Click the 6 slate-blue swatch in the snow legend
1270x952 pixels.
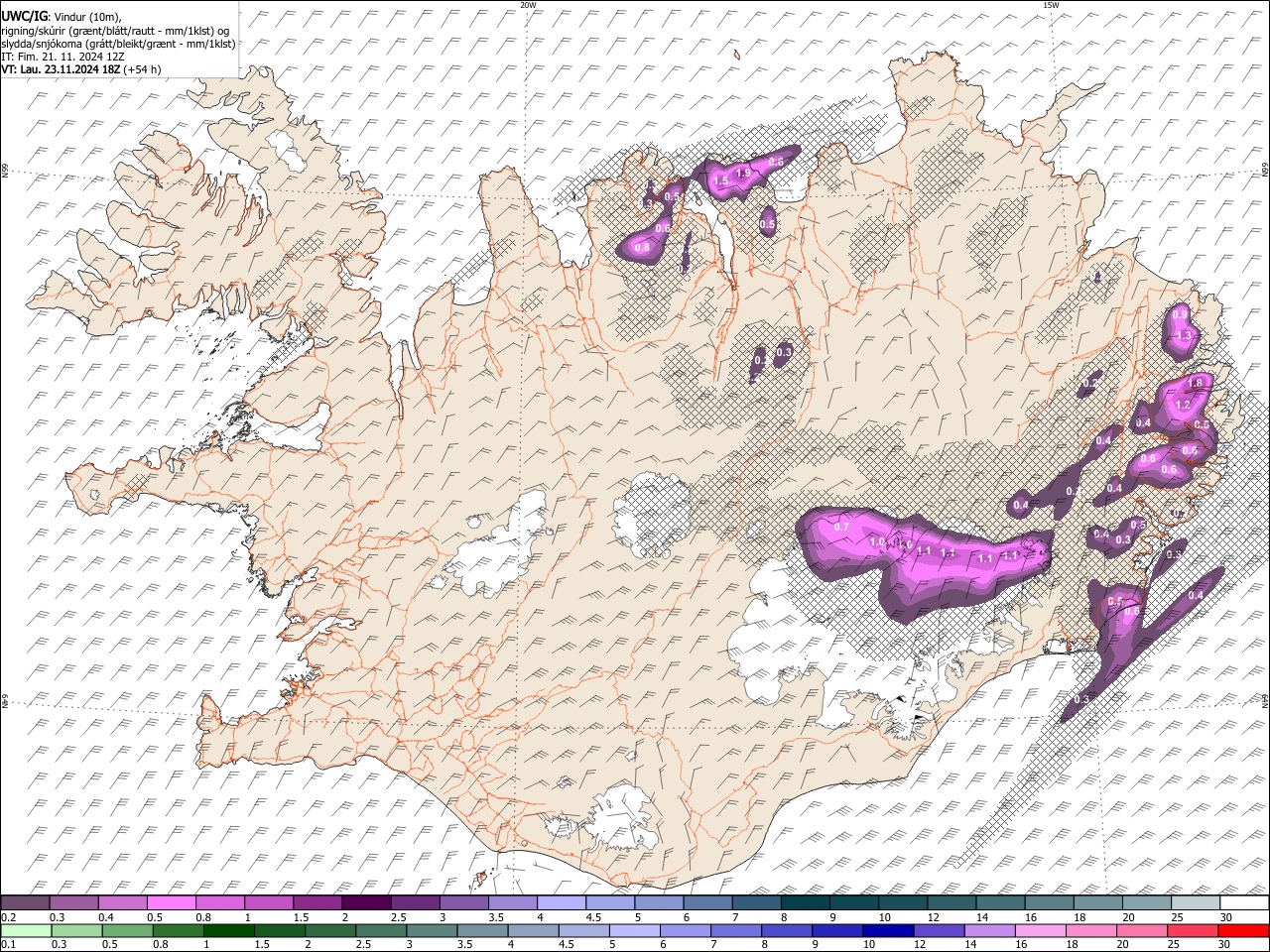706,902
